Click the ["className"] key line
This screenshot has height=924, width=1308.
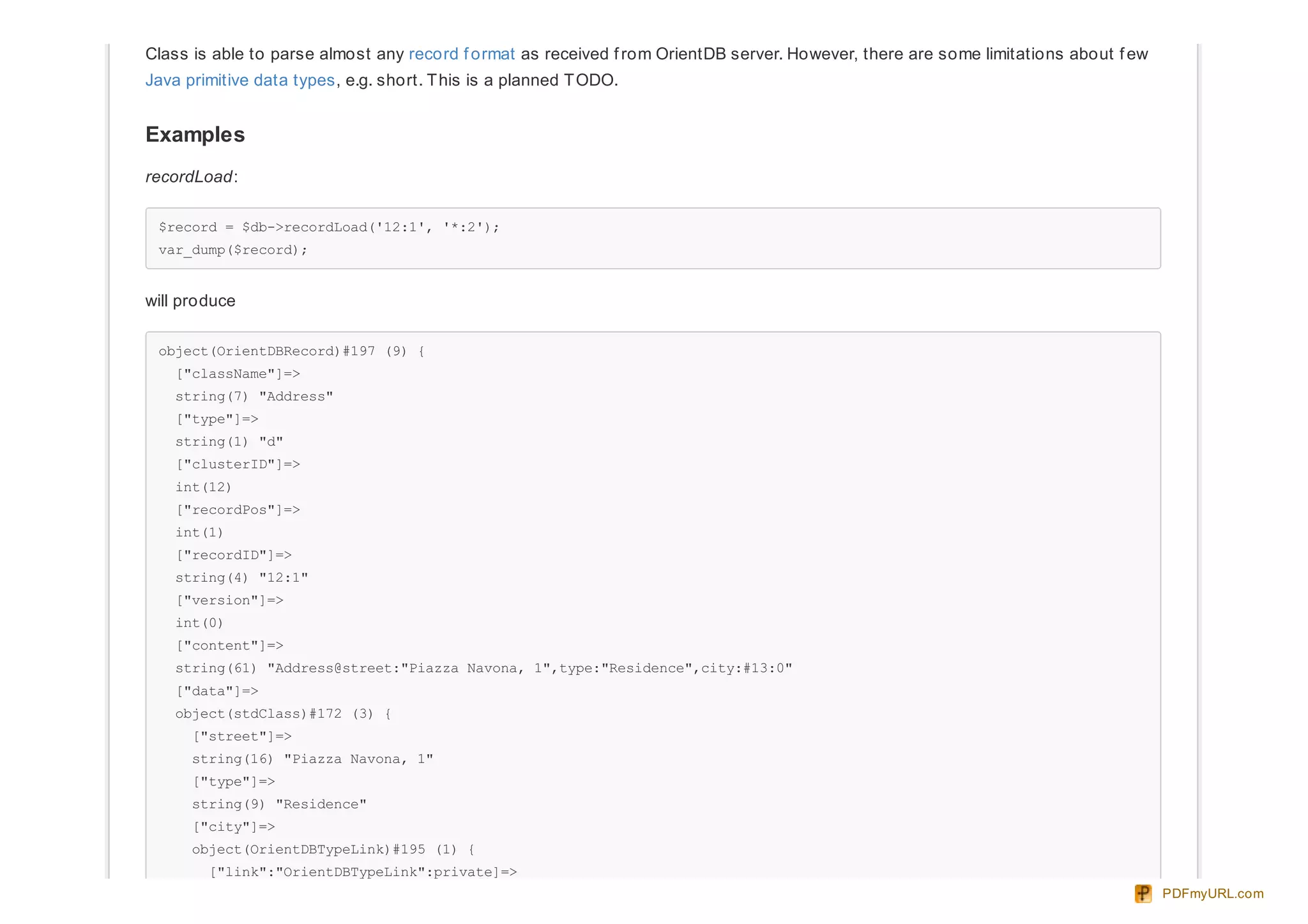pyautogui.click(x=238, y=374)
